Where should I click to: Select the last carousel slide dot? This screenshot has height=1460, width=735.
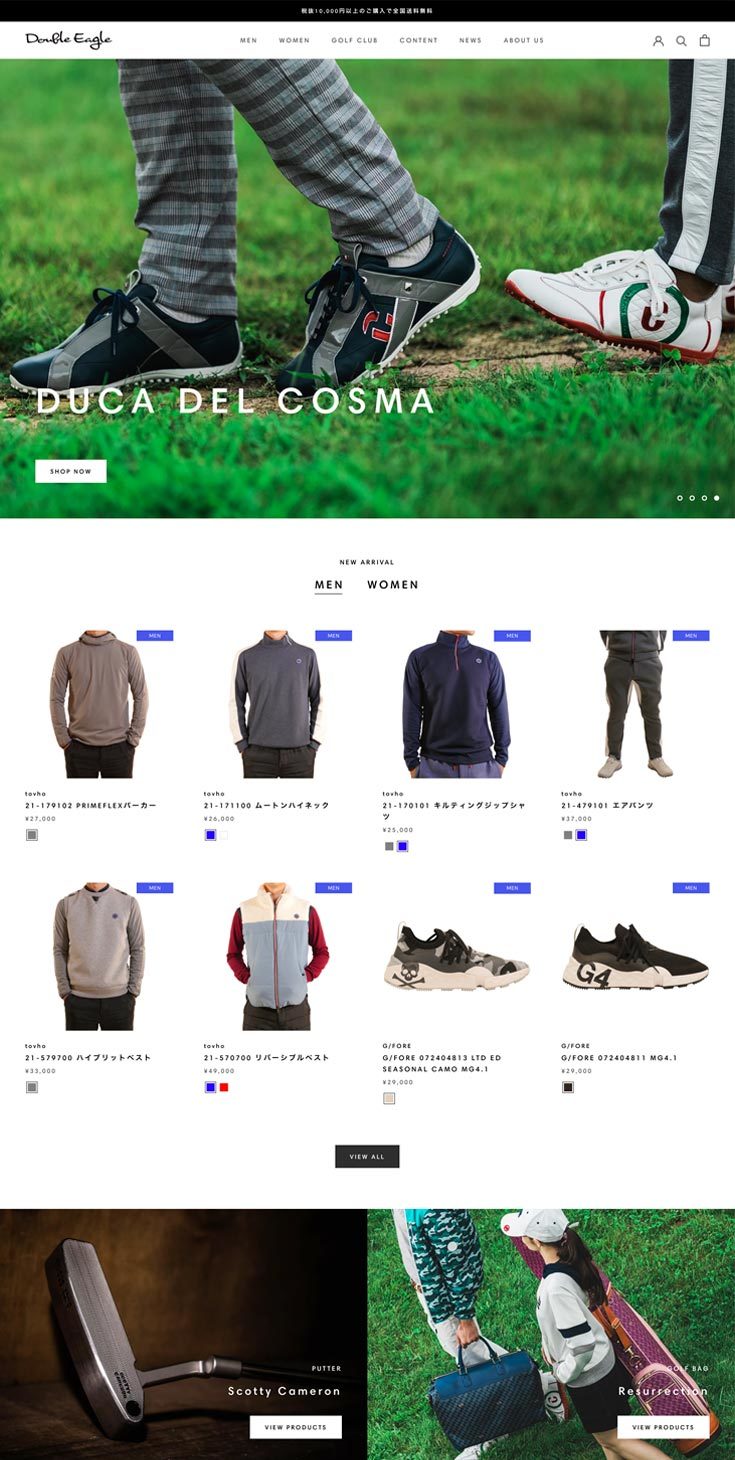click(716, 498)
